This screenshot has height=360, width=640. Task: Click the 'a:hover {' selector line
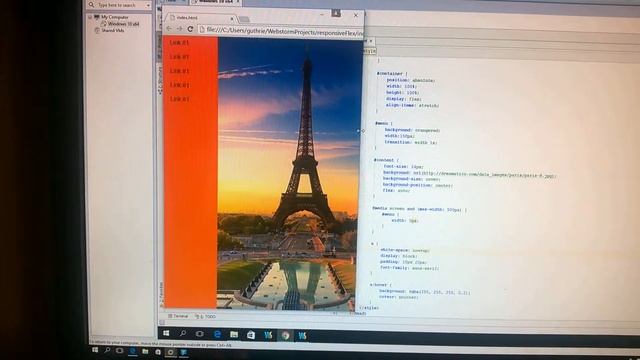point(380,284)
